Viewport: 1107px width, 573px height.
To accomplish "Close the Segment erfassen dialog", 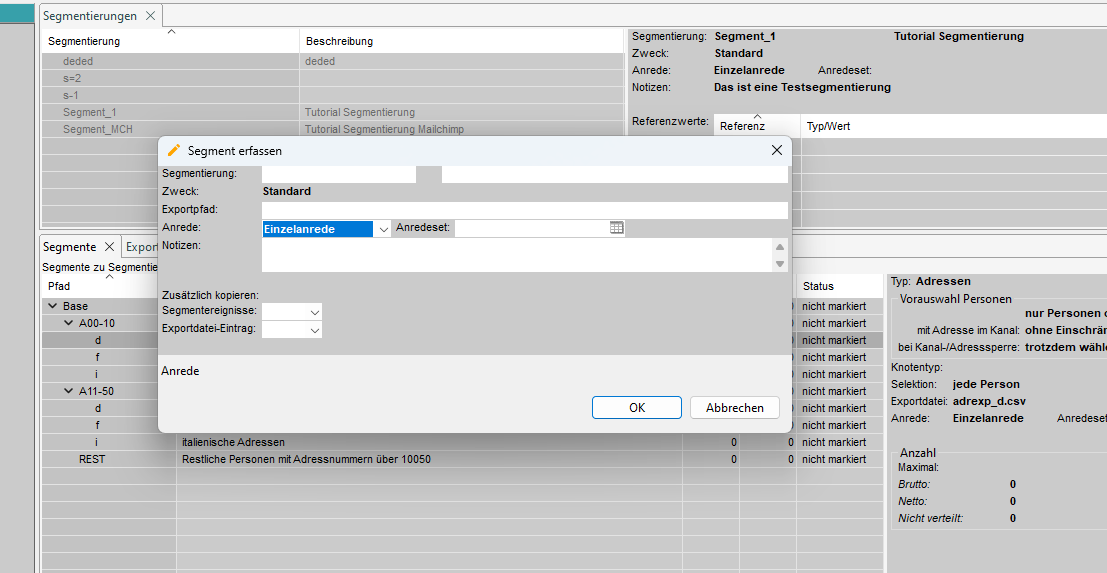I will pos(776,150).
